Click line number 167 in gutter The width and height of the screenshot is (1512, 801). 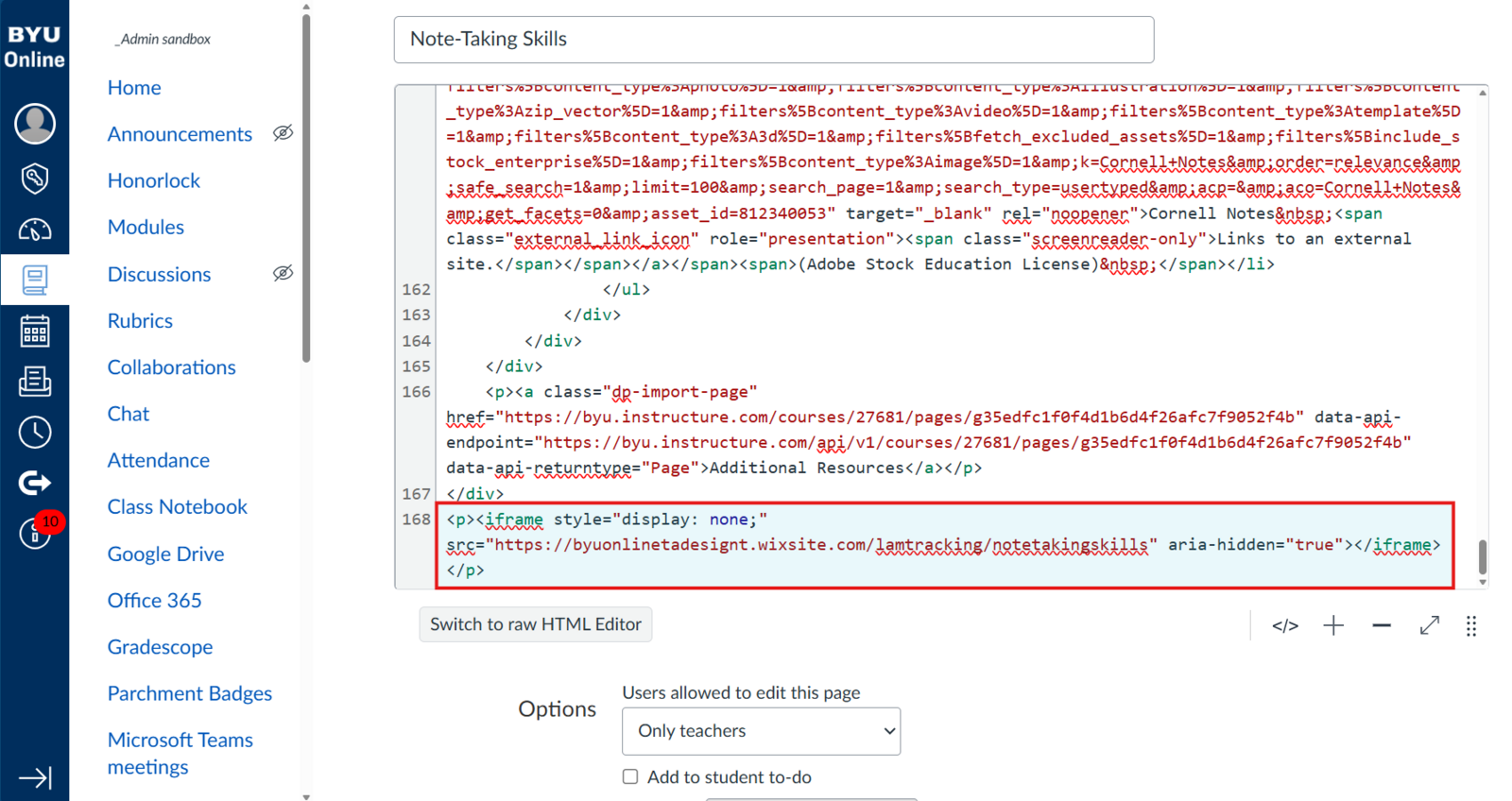tap(416, 494)
